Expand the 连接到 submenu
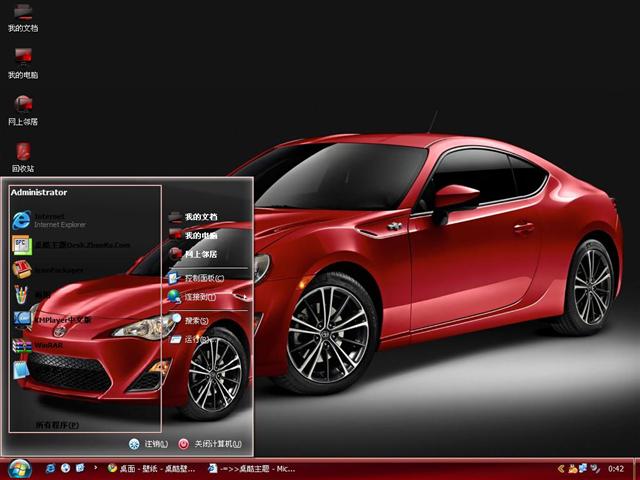This screenshot has width=640, height=480. click(198, 297)
